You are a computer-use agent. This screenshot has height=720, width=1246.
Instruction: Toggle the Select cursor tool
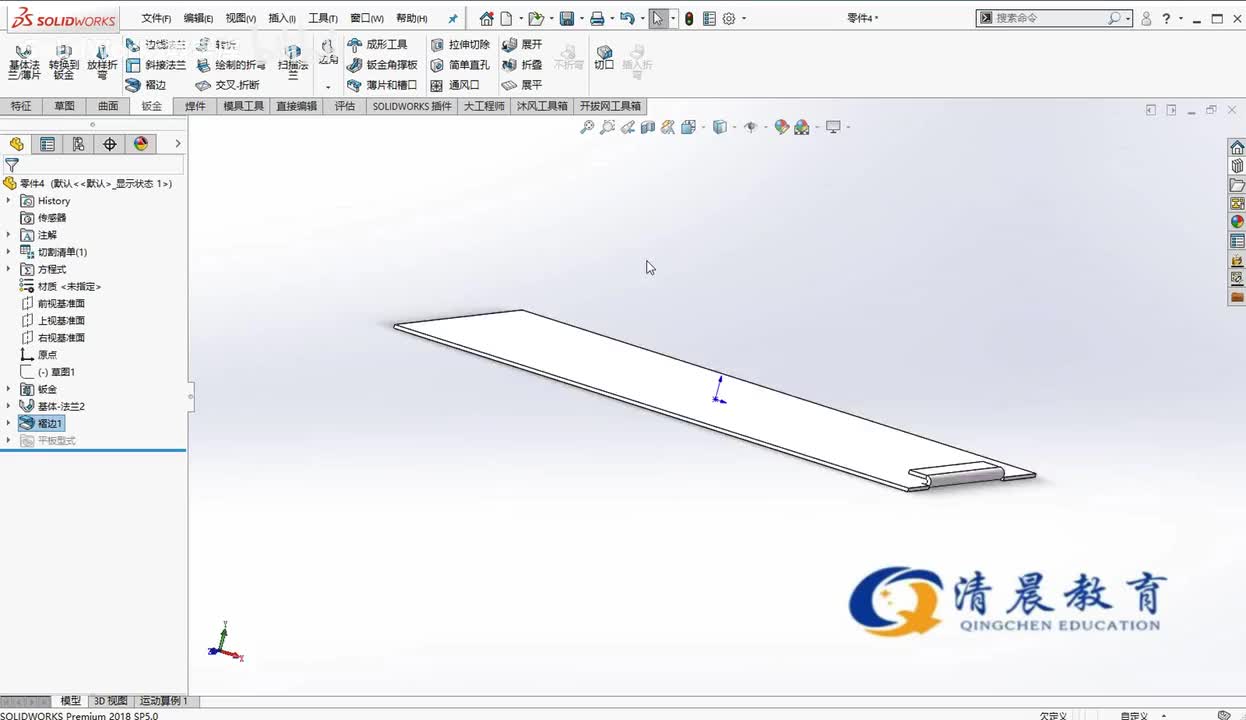click(x=657, y=18)
